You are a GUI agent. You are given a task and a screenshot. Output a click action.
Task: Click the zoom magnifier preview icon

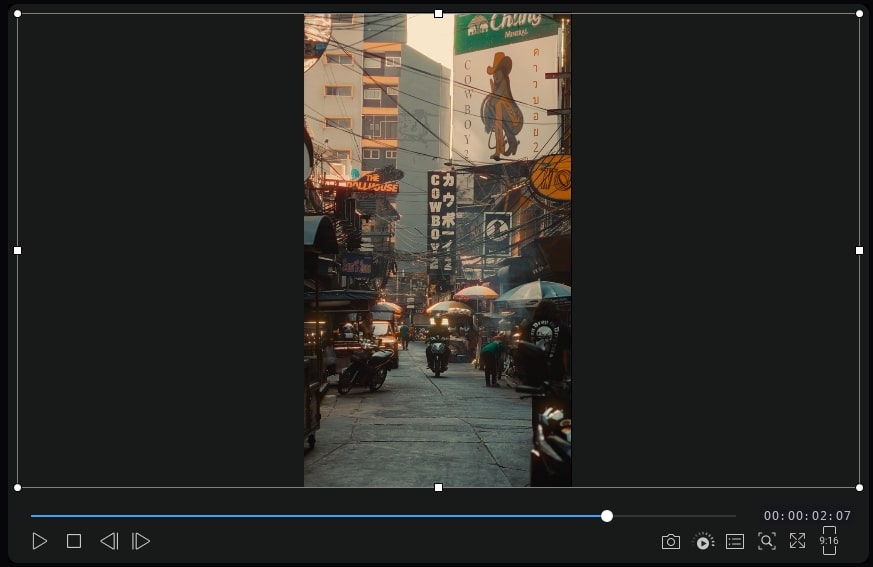(x=767, y=541)
